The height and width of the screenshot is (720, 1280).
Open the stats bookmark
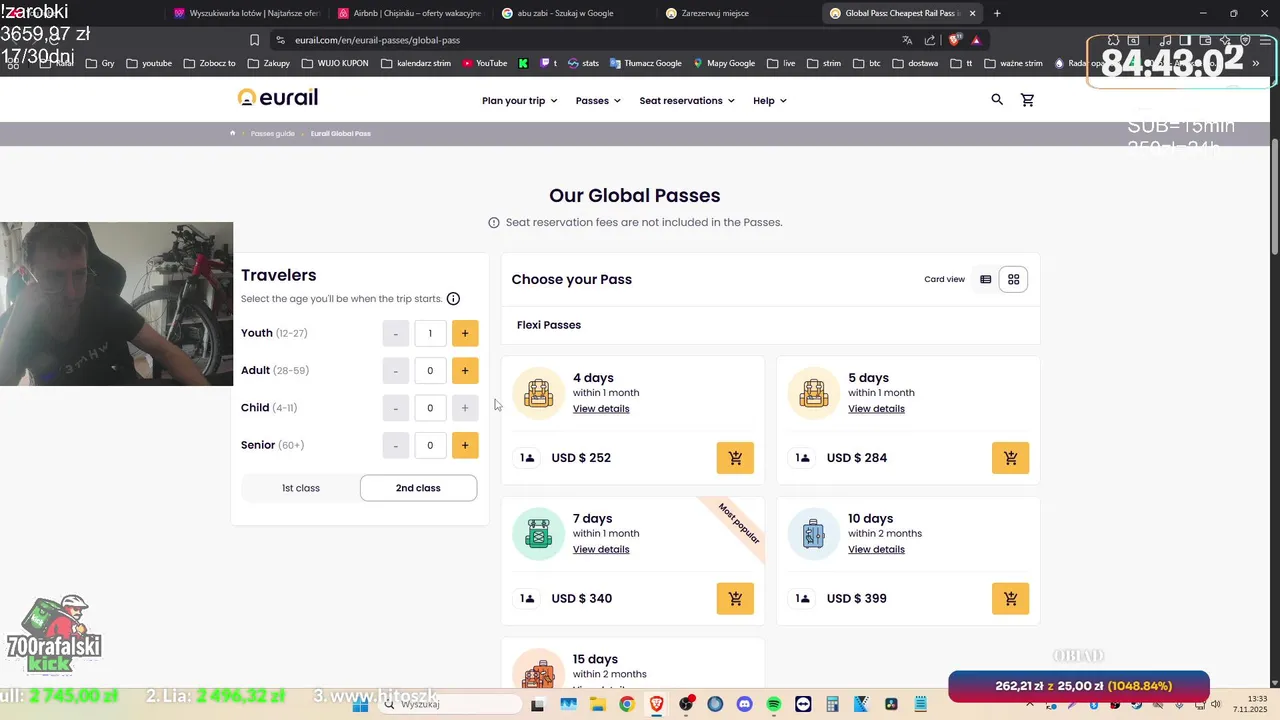(x=584, y=63)
